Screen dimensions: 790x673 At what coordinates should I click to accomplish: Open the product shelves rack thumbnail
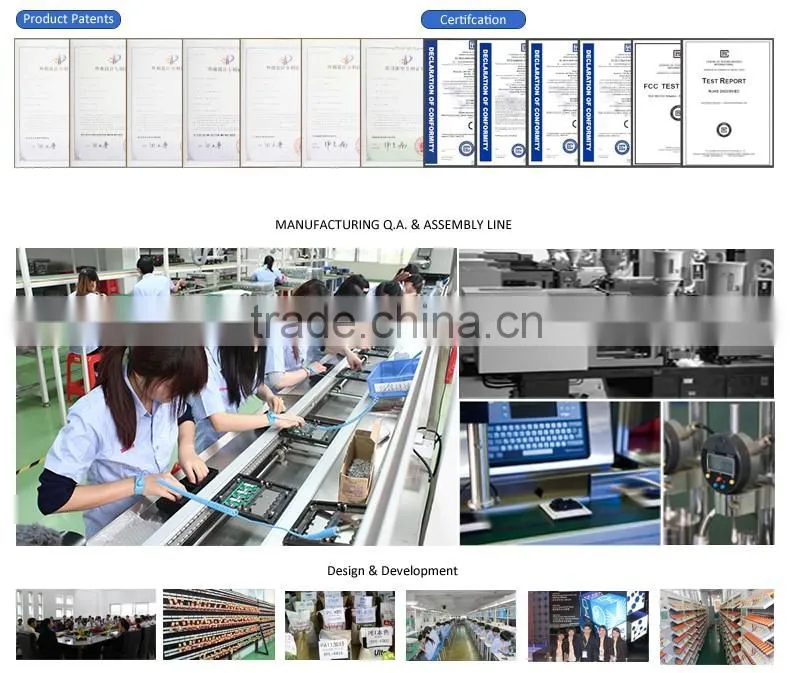pyautogui.click(x=219, y=625)
